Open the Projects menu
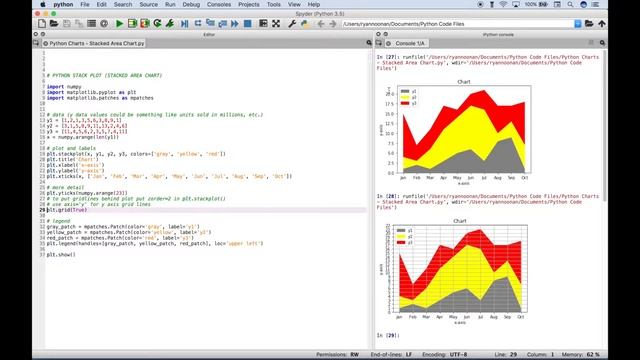This screenshot has height=360, width=640. [x=249, y=4]
